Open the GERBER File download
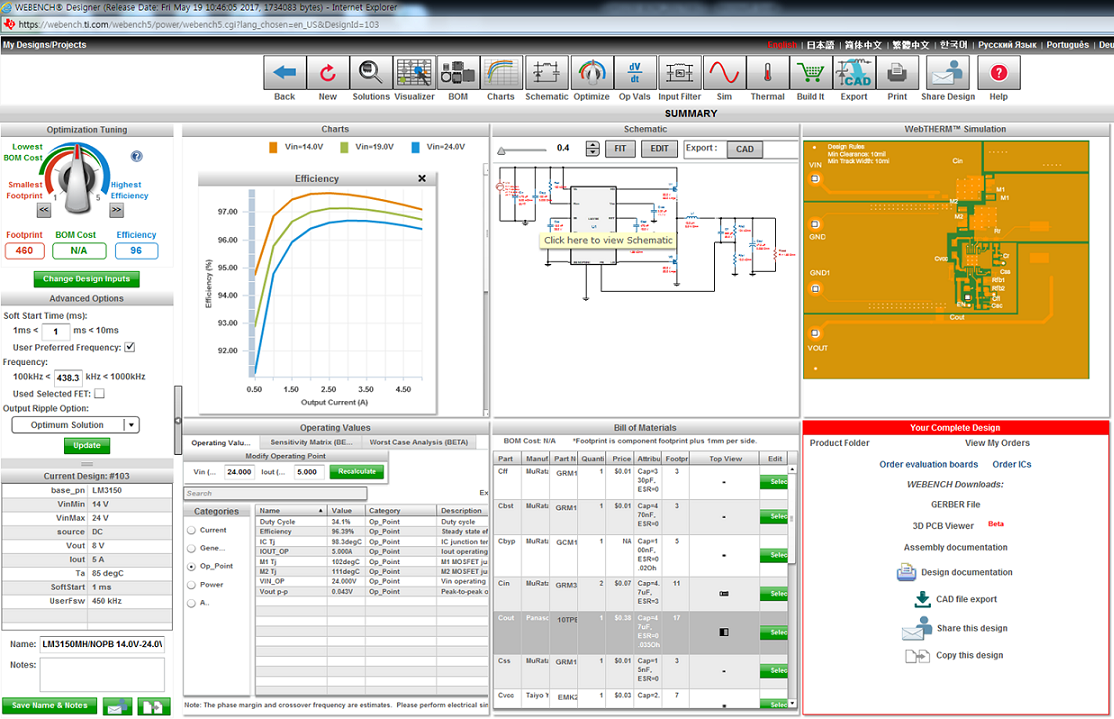The width and height of the screenshot is (1114, 719). coord(956,504)
